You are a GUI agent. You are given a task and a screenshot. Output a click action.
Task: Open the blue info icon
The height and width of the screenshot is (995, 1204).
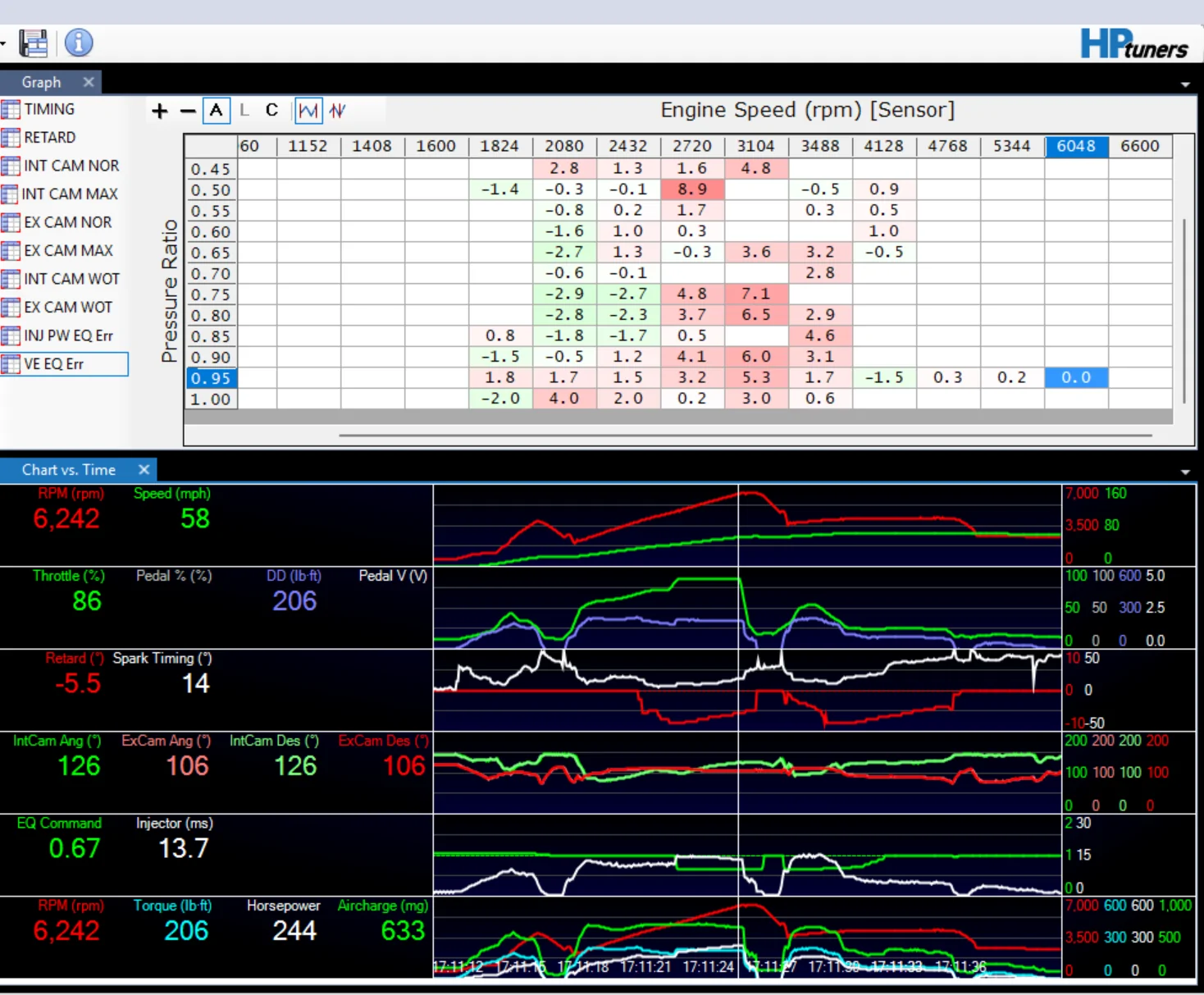pos(79,43)
